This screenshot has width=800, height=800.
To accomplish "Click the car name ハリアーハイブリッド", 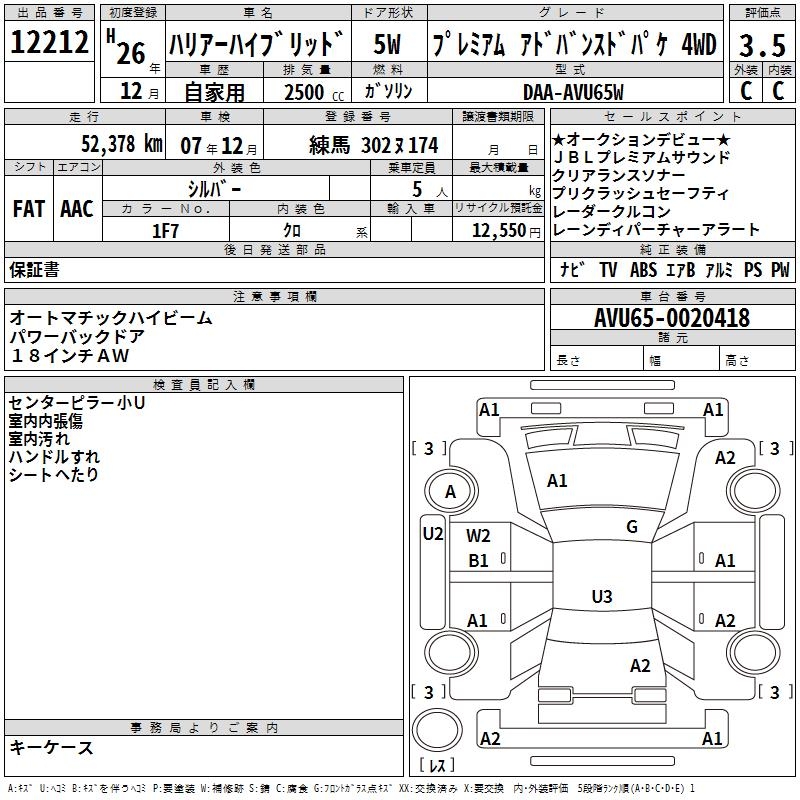I will tap(257, 44).
